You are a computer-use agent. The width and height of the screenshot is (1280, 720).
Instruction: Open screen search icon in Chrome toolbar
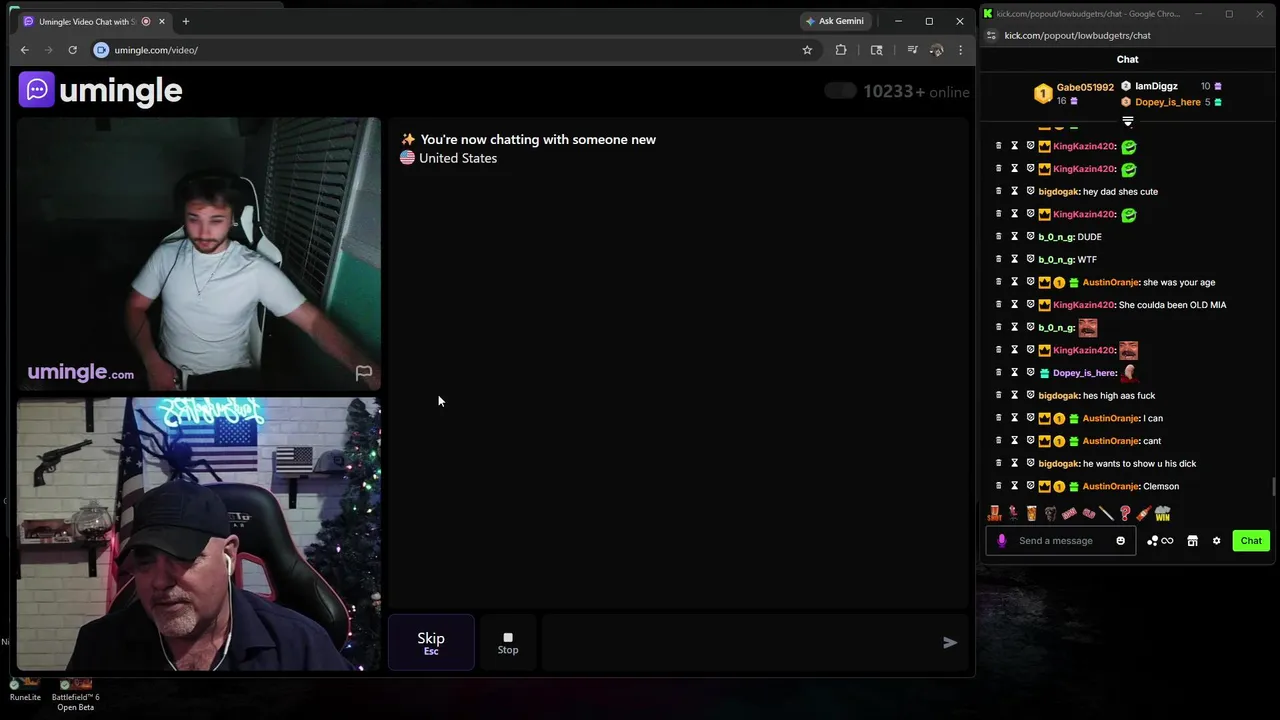(877, 50)
